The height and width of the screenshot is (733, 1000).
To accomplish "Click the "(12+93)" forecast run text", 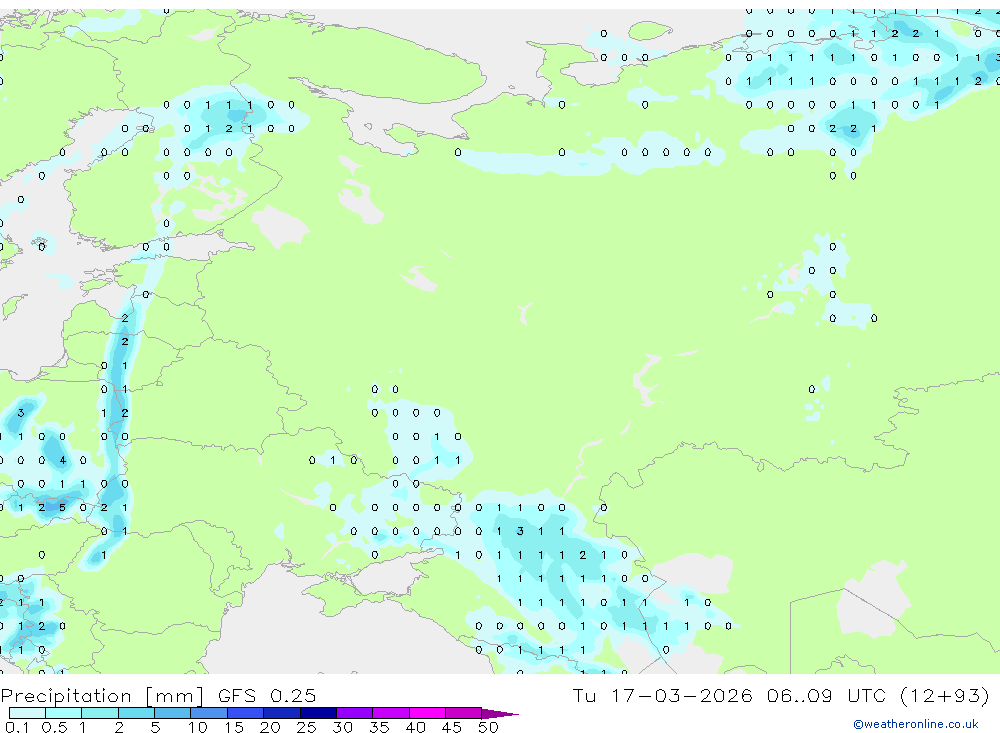I will pyautogui.click(x=944, y=695).
